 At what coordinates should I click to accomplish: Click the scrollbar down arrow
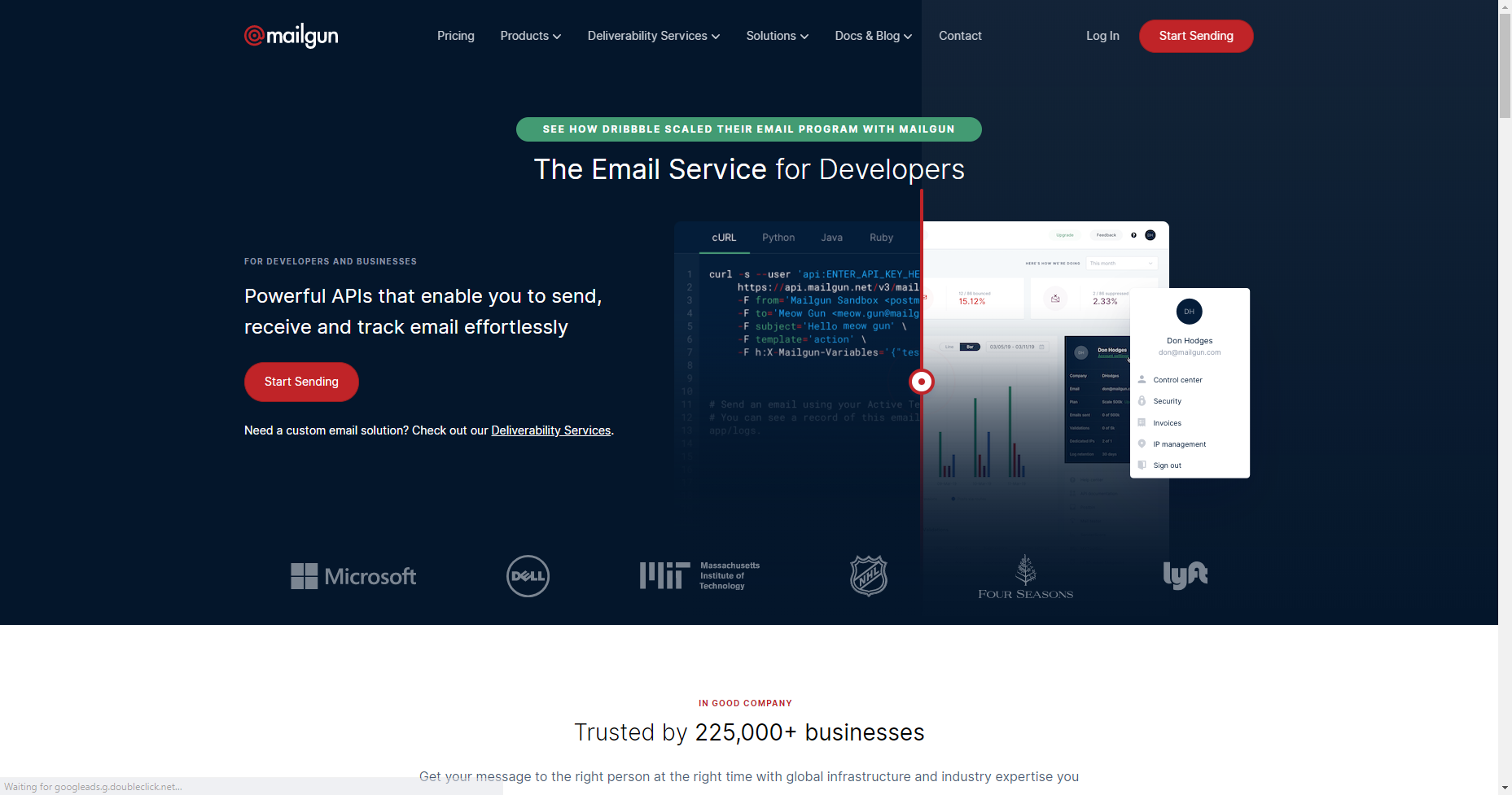(x=1505, y=788)
